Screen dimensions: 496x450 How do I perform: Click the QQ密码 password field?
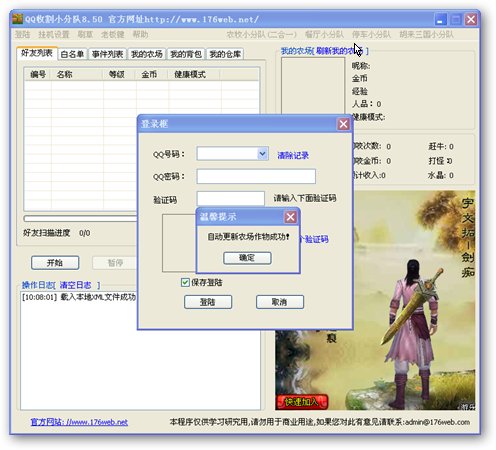[x=256, y=176]
